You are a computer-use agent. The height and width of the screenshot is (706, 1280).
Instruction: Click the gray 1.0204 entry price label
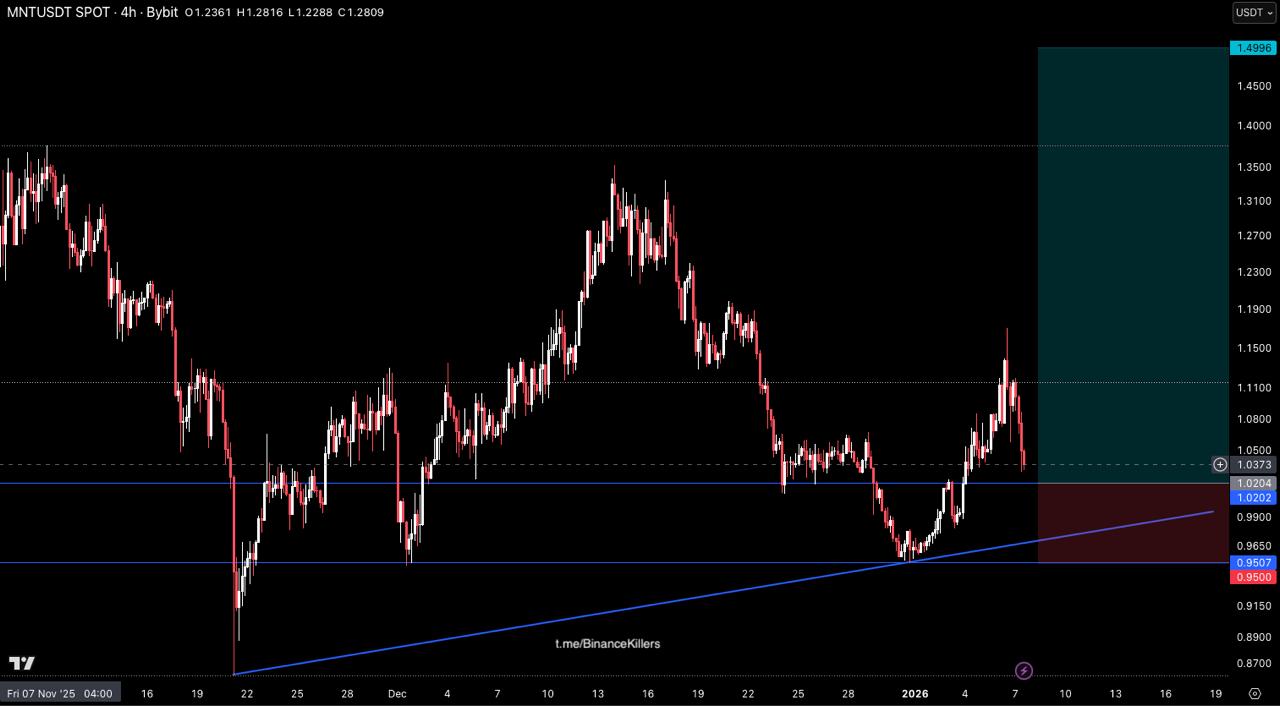(1253, 483)
